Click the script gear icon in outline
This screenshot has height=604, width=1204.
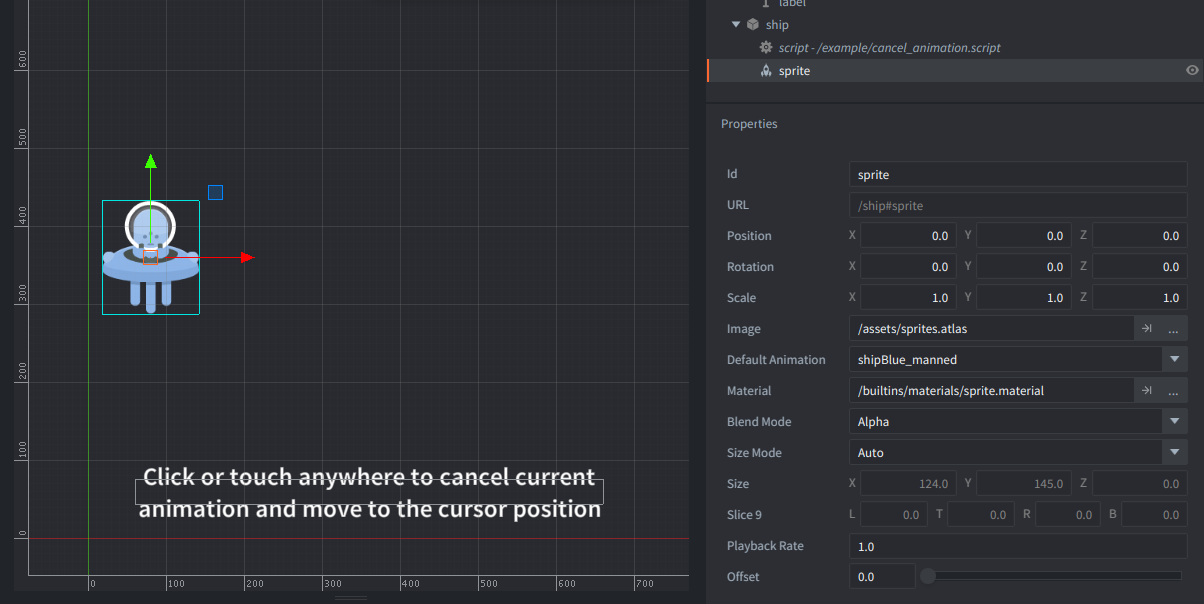766,47
